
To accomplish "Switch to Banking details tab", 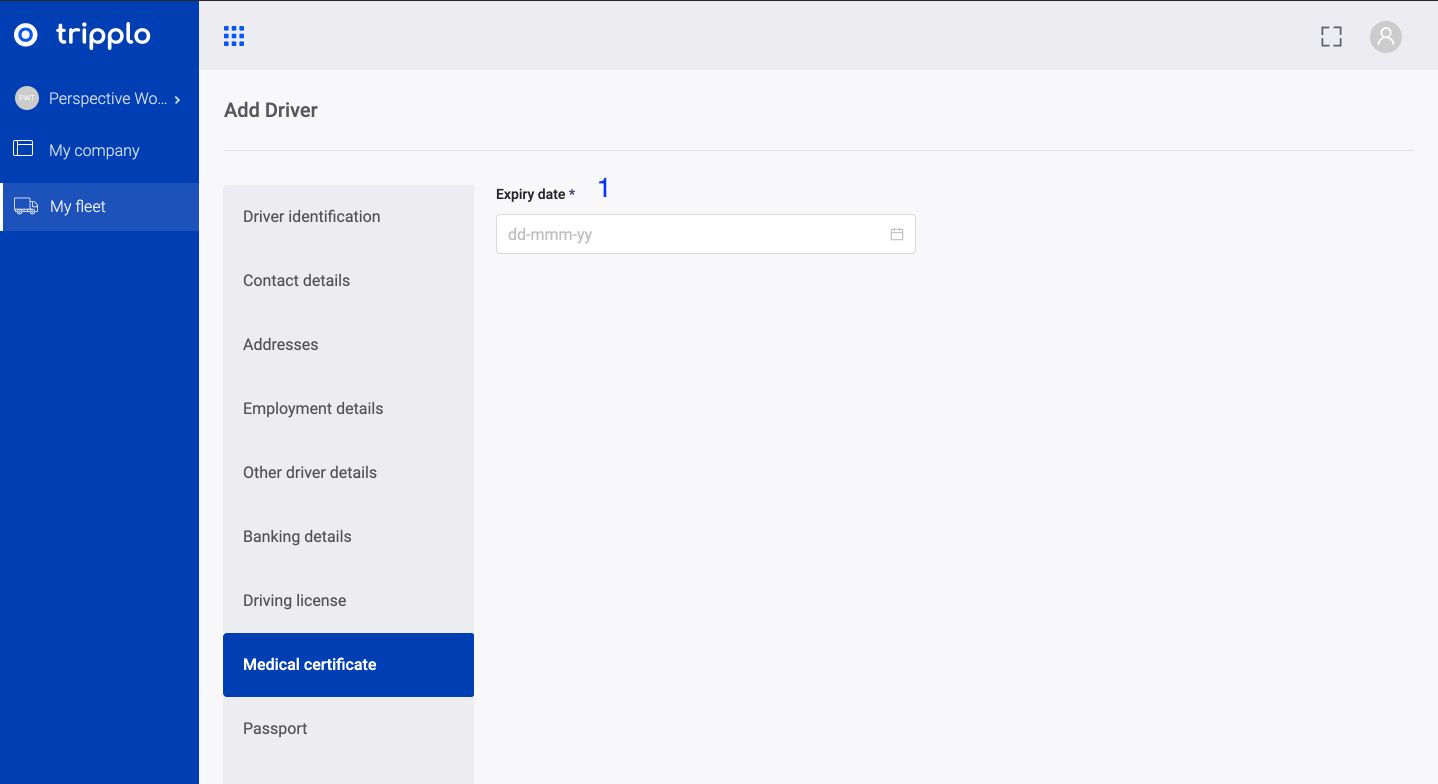I will coord(297,536).
